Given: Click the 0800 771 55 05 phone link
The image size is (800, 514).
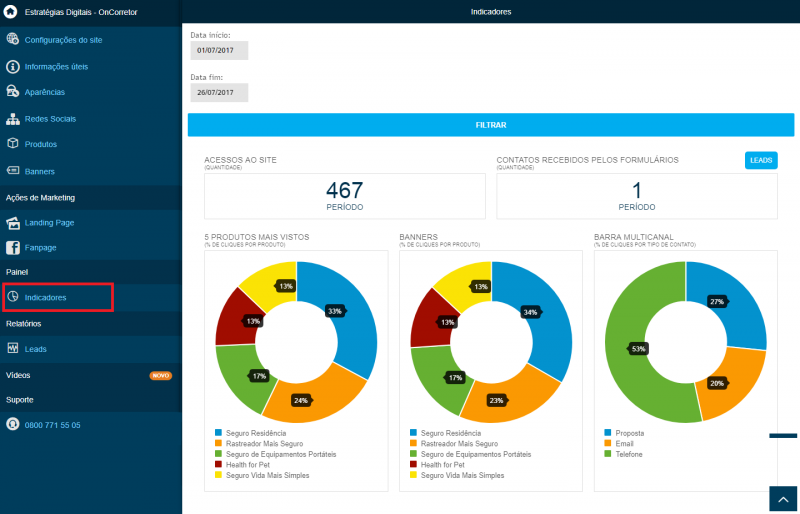Looking at the screenshot, I should (52, 425).
